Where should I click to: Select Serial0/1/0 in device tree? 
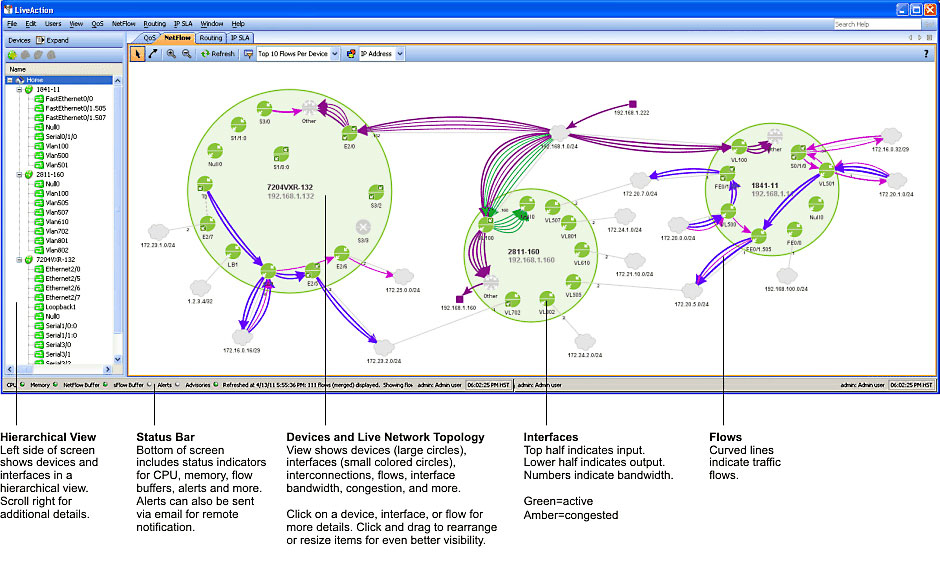tap(61, 137)
